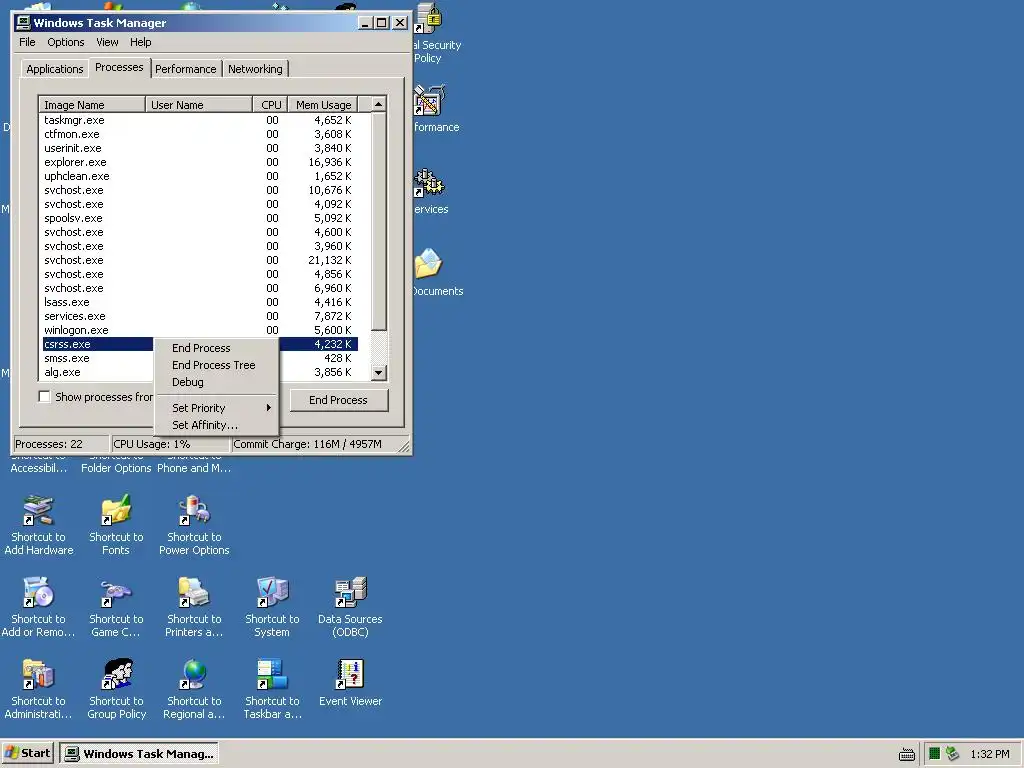Image resolution: width=1024 pixels, height=768 pixels.
Task: Choose End Process Tree in context menu
Action: click(216, 365)
